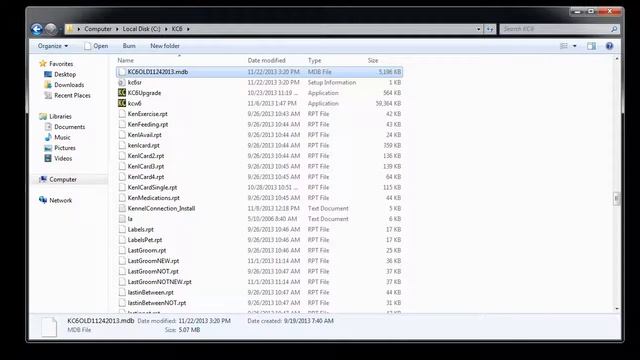The height and width of the screenshot is (360, 640).
Task: Select the KenFeeding.rpt file
Action: click(148, 124)
